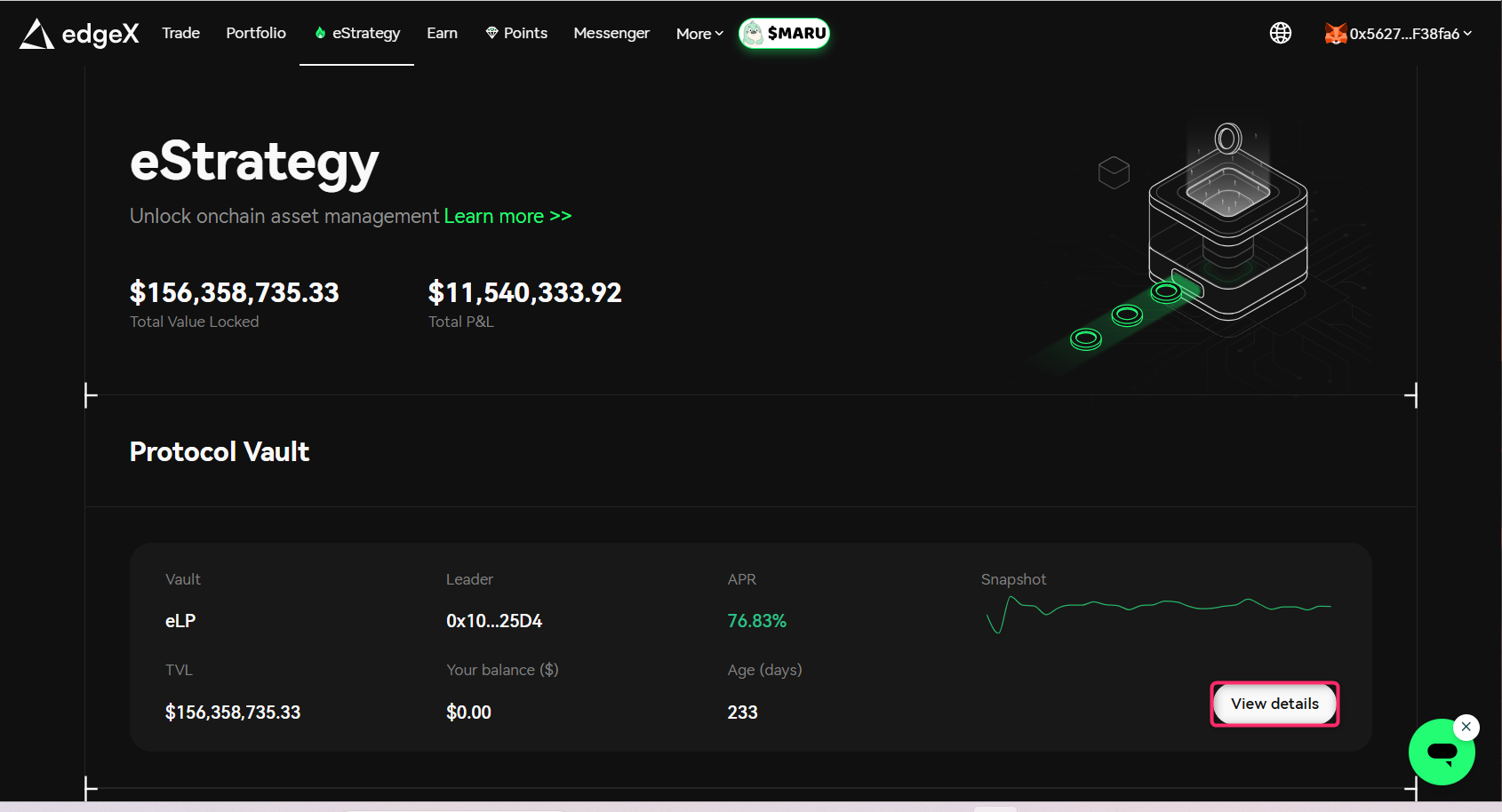The image size is (1502, 812).
Task: Open the green chat support bubble
Action: click(x=1440, y=753)
